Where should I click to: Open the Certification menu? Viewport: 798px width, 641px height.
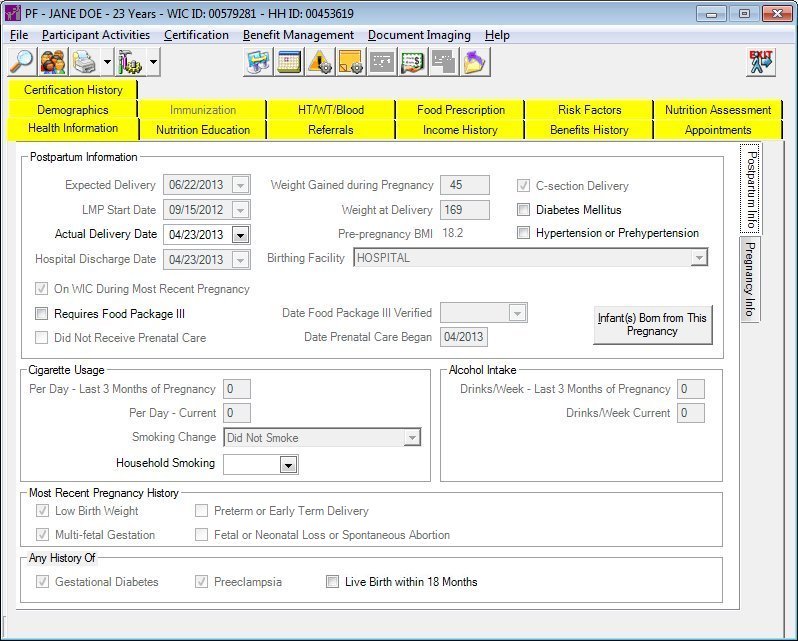pyautogui.click(x=196, y=35)
